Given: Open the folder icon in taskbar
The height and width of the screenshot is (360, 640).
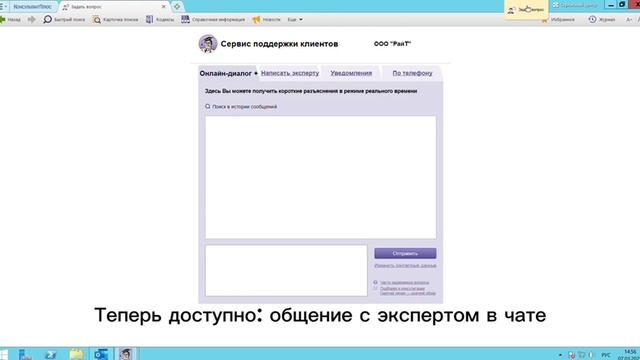Looking at the screenshot, I should [x=76, y=354].
